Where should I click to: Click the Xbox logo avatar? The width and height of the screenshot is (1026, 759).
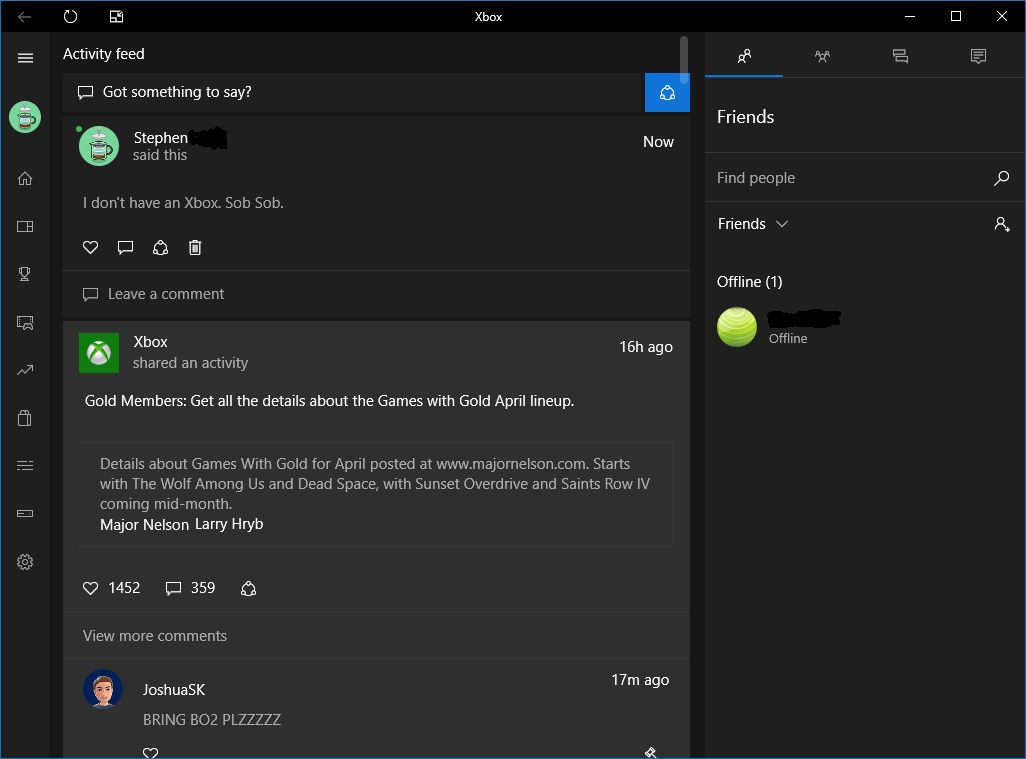click(x=99, y=353)
